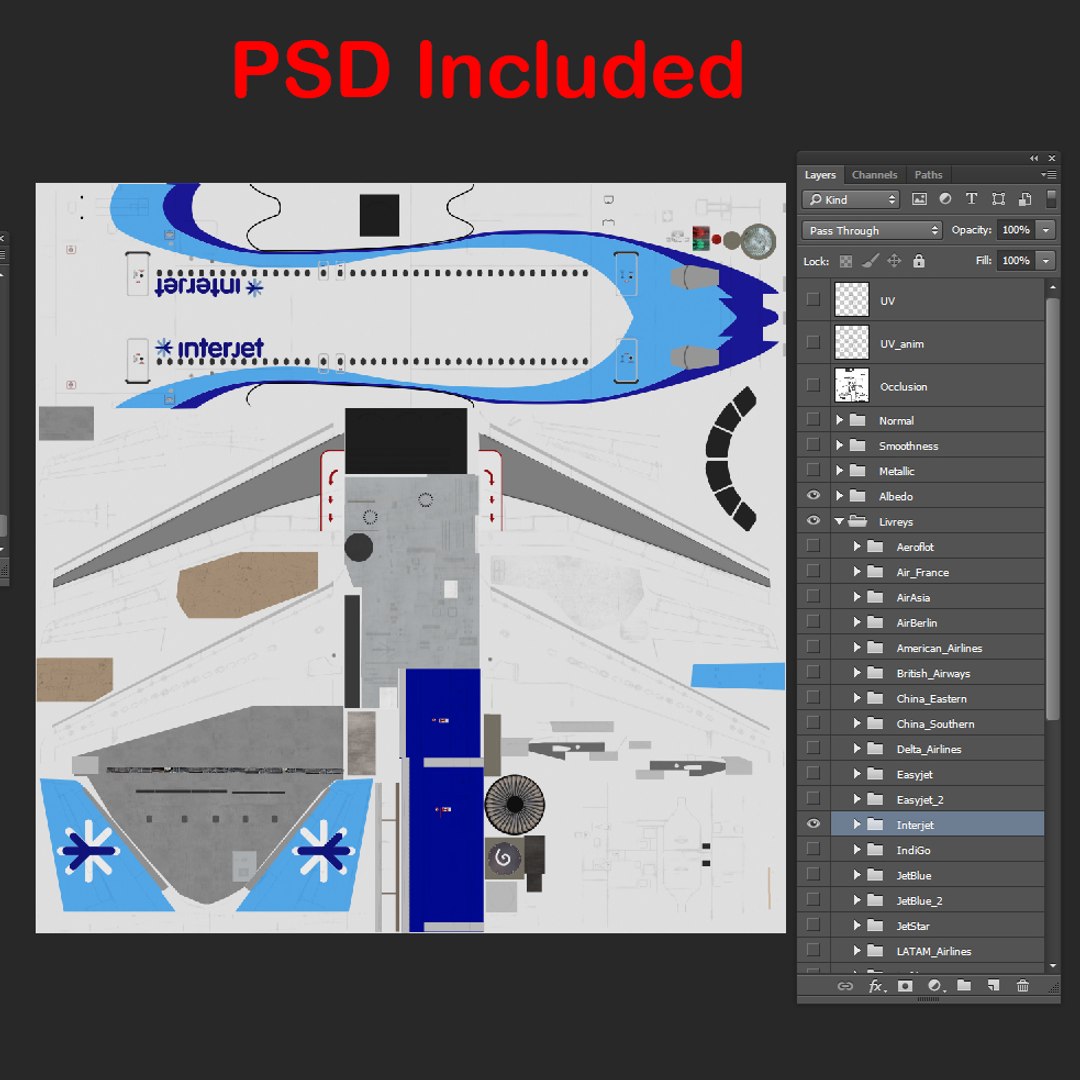The height and width of the screenshot is (1080, 1080).
Task: Toggle the layer filtering switch
Action: click(1051, 199)
